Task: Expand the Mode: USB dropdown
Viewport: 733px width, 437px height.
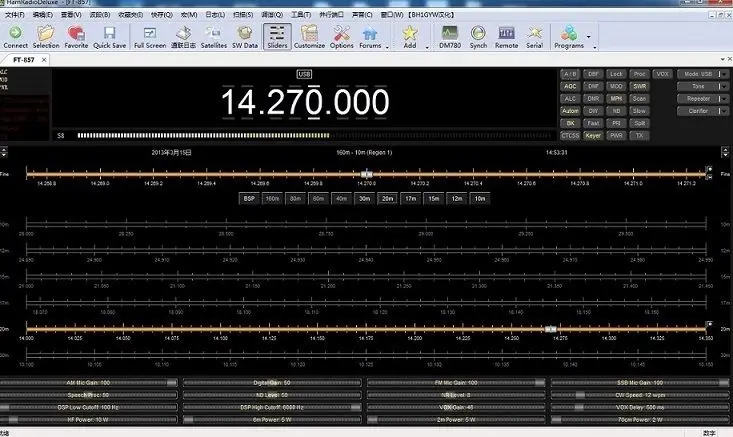Action: tap(699, 74)
